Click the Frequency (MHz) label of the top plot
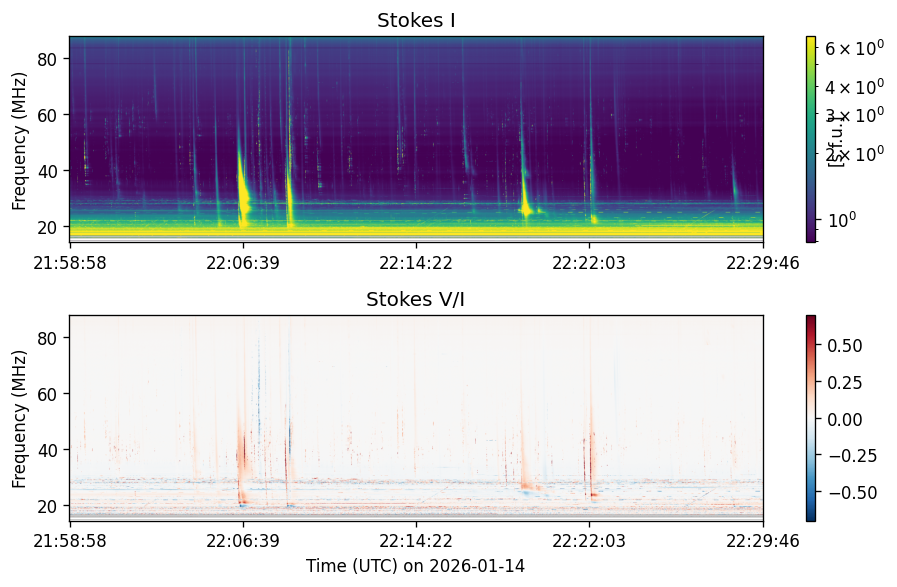Image resolution: width=897 pixels, height=587 pixels. tap(19, 141)
